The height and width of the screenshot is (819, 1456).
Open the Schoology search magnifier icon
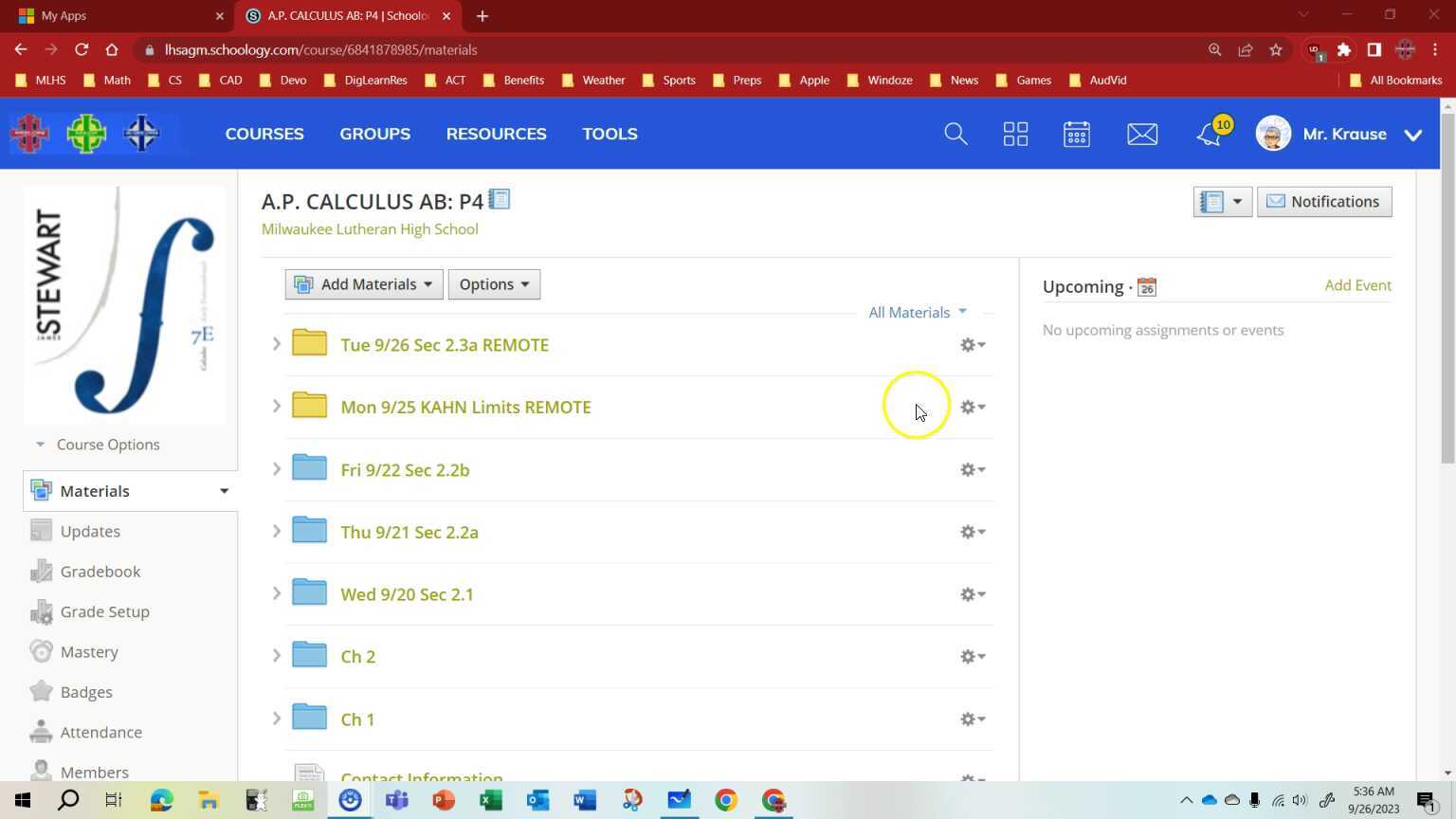[x=955, y=135]
